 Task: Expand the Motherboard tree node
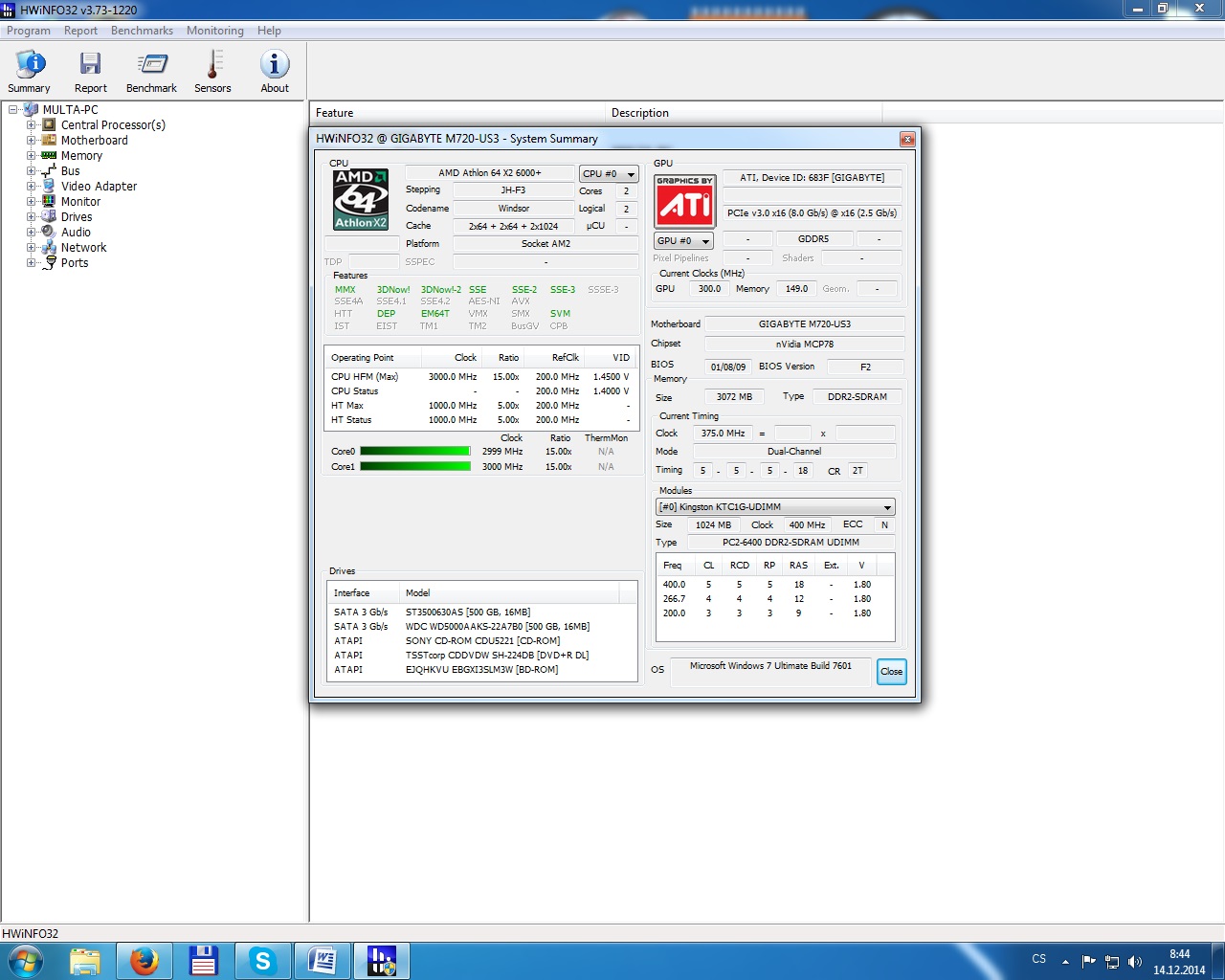coord(32,140)
